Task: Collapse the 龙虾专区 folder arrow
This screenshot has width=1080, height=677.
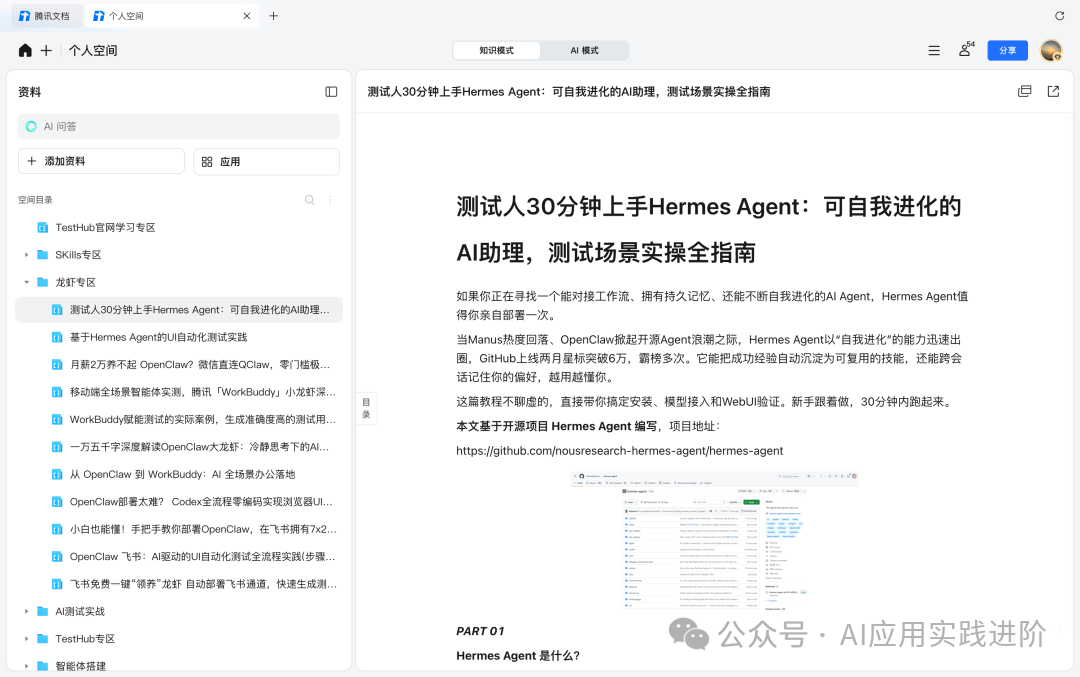Action: [26, 282]
